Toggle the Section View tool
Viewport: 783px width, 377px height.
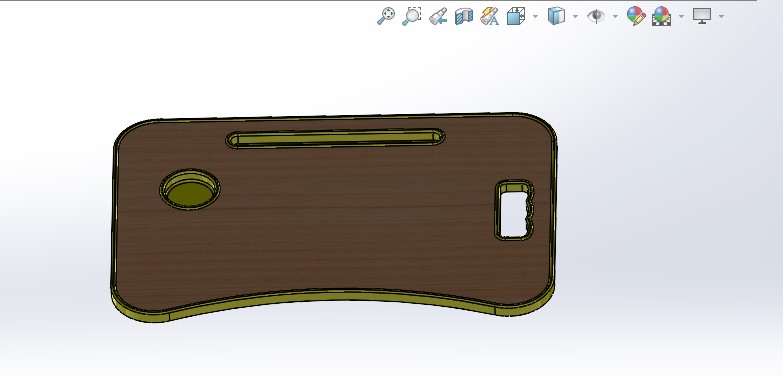click(x=464, y=16)
